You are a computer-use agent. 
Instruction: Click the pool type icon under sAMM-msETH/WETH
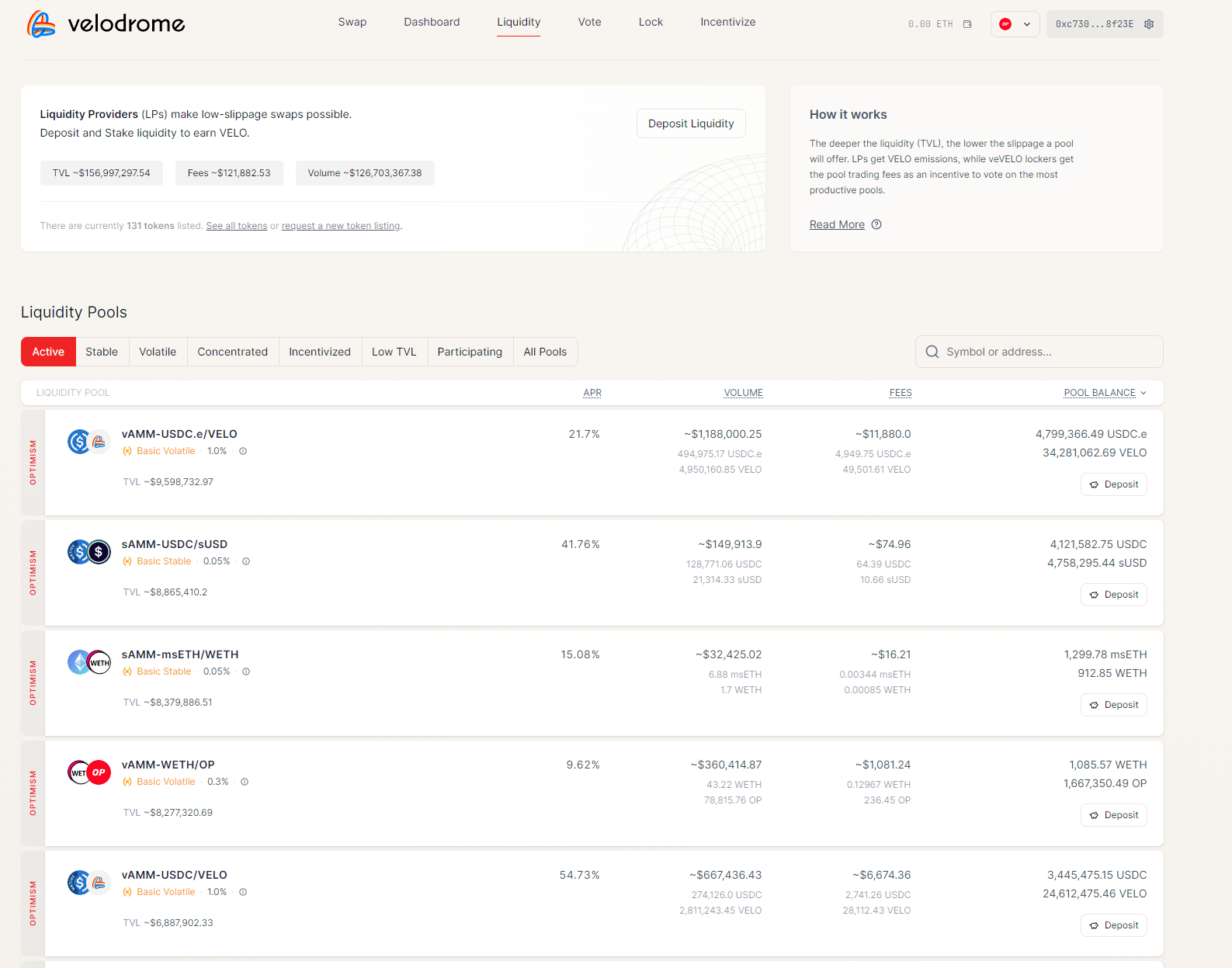tap(127, 671)
